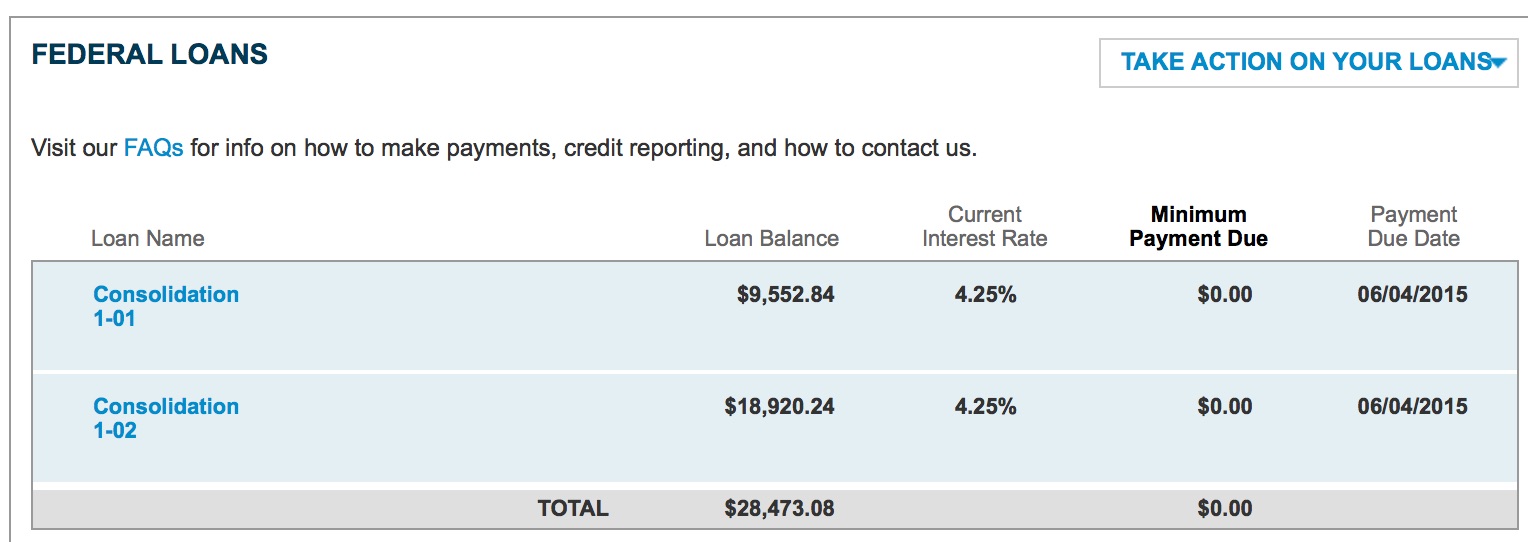Click the interest rate for Consolidation 1-02
This screenshot has width=1528, height=542.
[x=985, y=406]
